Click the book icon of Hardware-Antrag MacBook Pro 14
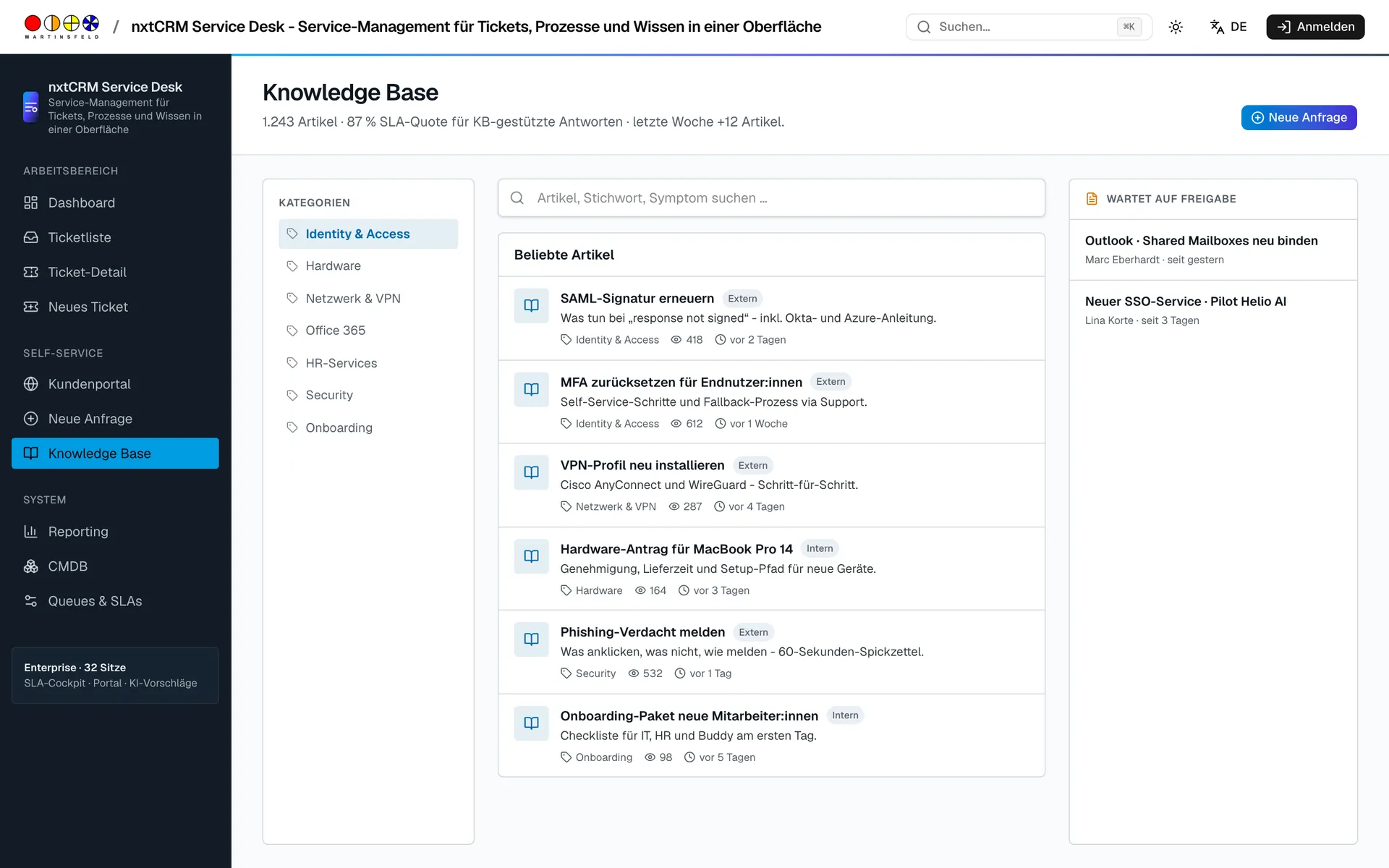The height and width of the screenshot is (868, 1389). (x=532, y=556)
